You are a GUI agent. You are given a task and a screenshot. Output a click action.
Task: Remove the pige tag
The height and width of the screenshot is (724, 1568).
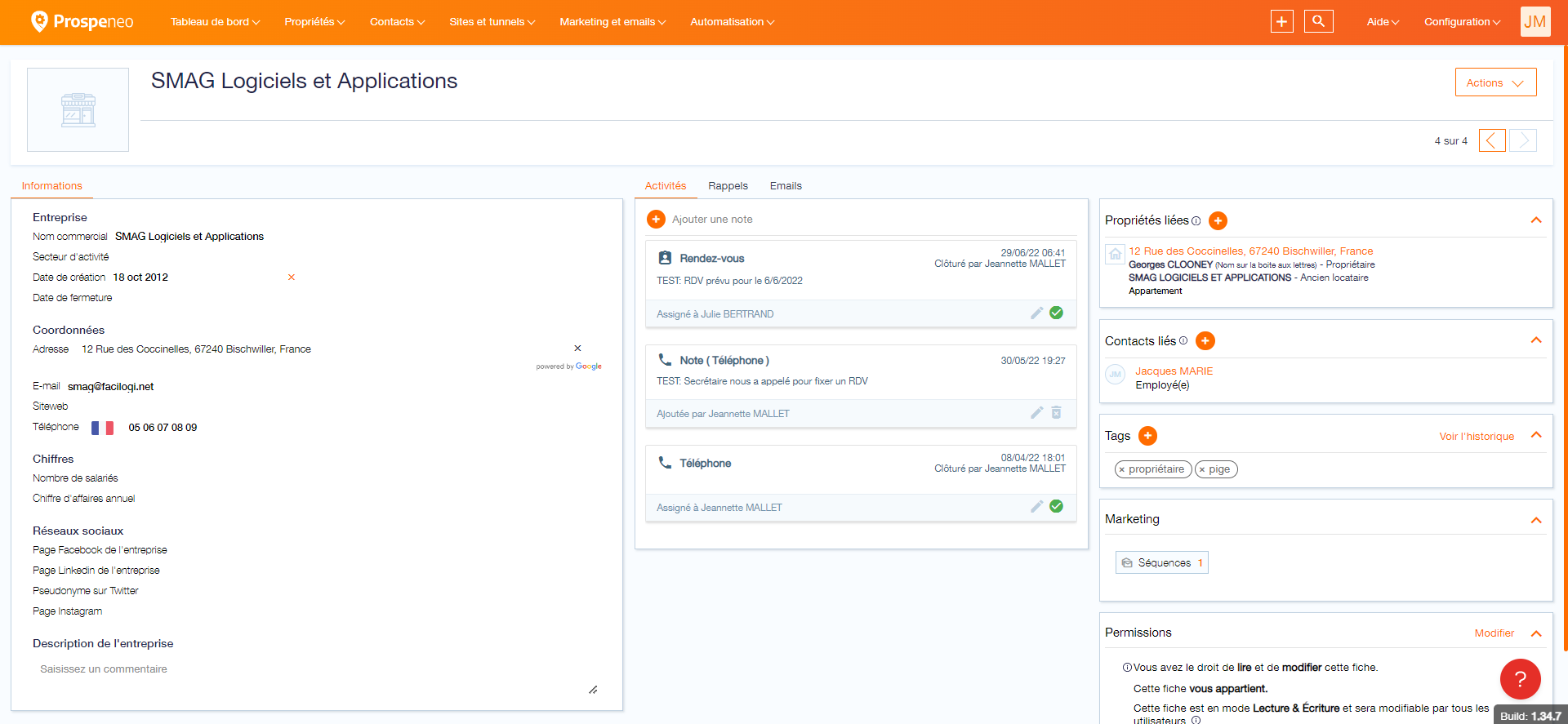click(1202, 469)
